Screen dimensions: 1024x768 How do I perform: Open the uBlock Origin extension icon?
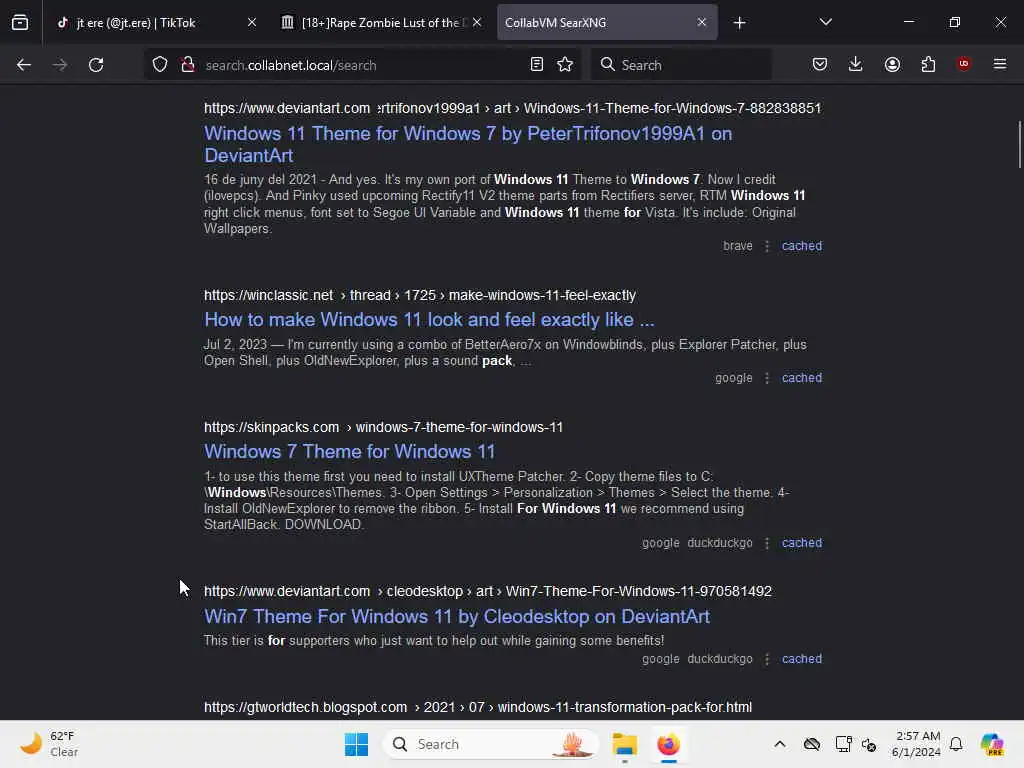(963, 63)
